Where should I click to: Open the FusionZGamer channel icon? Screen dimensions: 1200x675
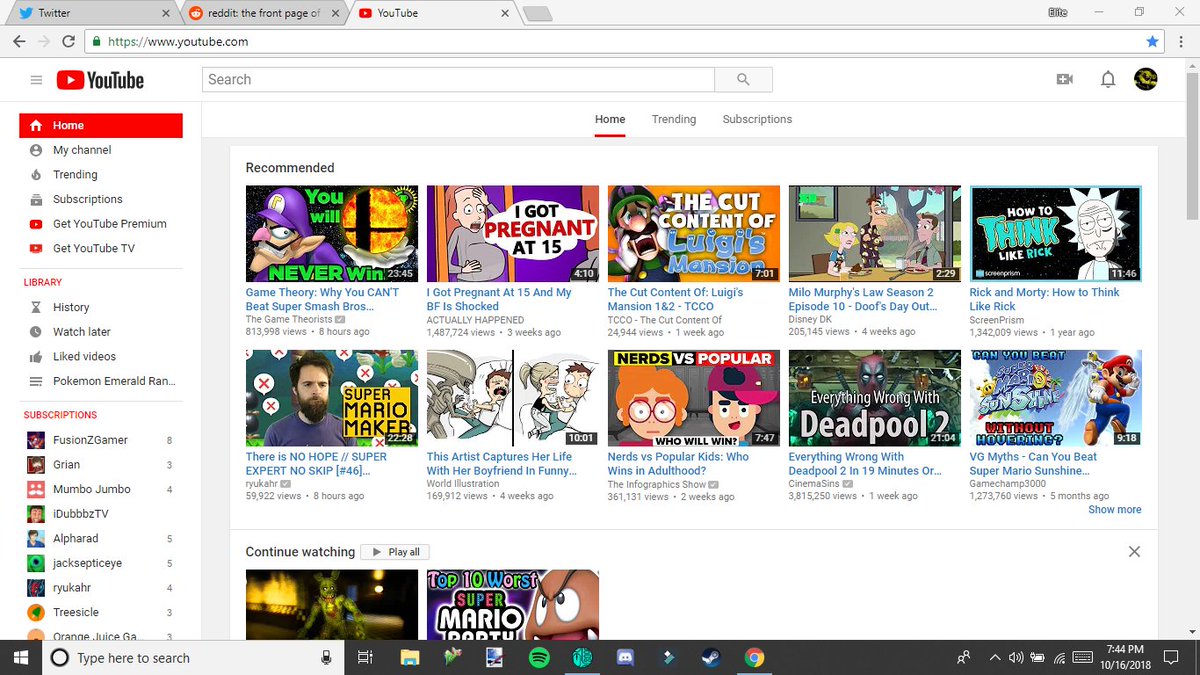click(36, 440)
